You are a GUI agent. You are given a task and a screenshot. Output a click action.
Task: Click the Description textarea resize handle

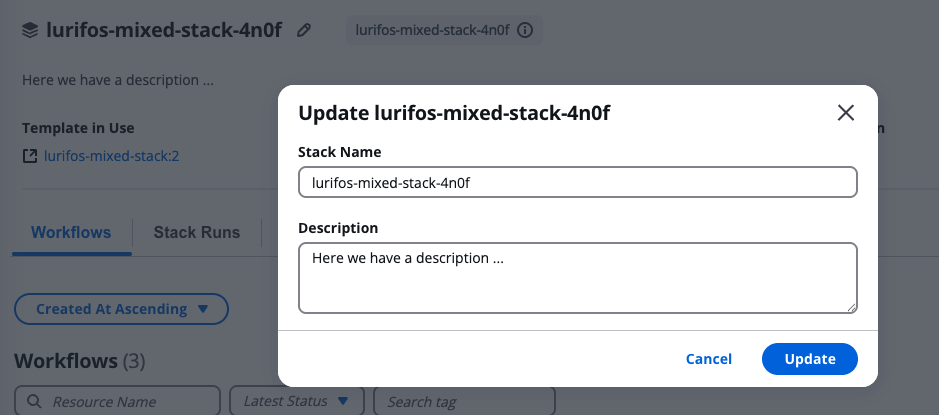[851, 307]
